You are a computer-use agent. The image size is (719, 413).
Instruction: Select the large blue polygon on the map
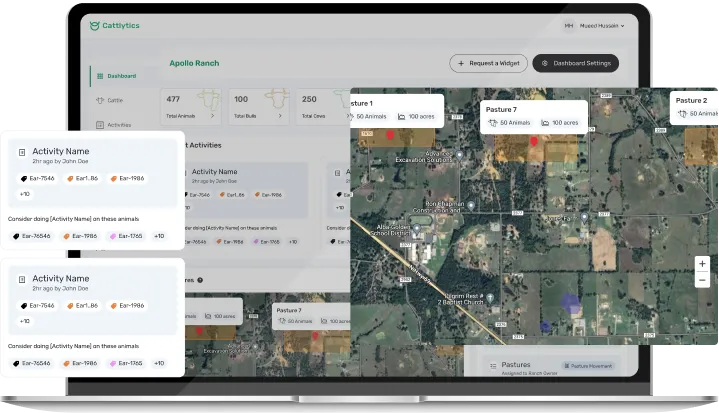(570, 303)
